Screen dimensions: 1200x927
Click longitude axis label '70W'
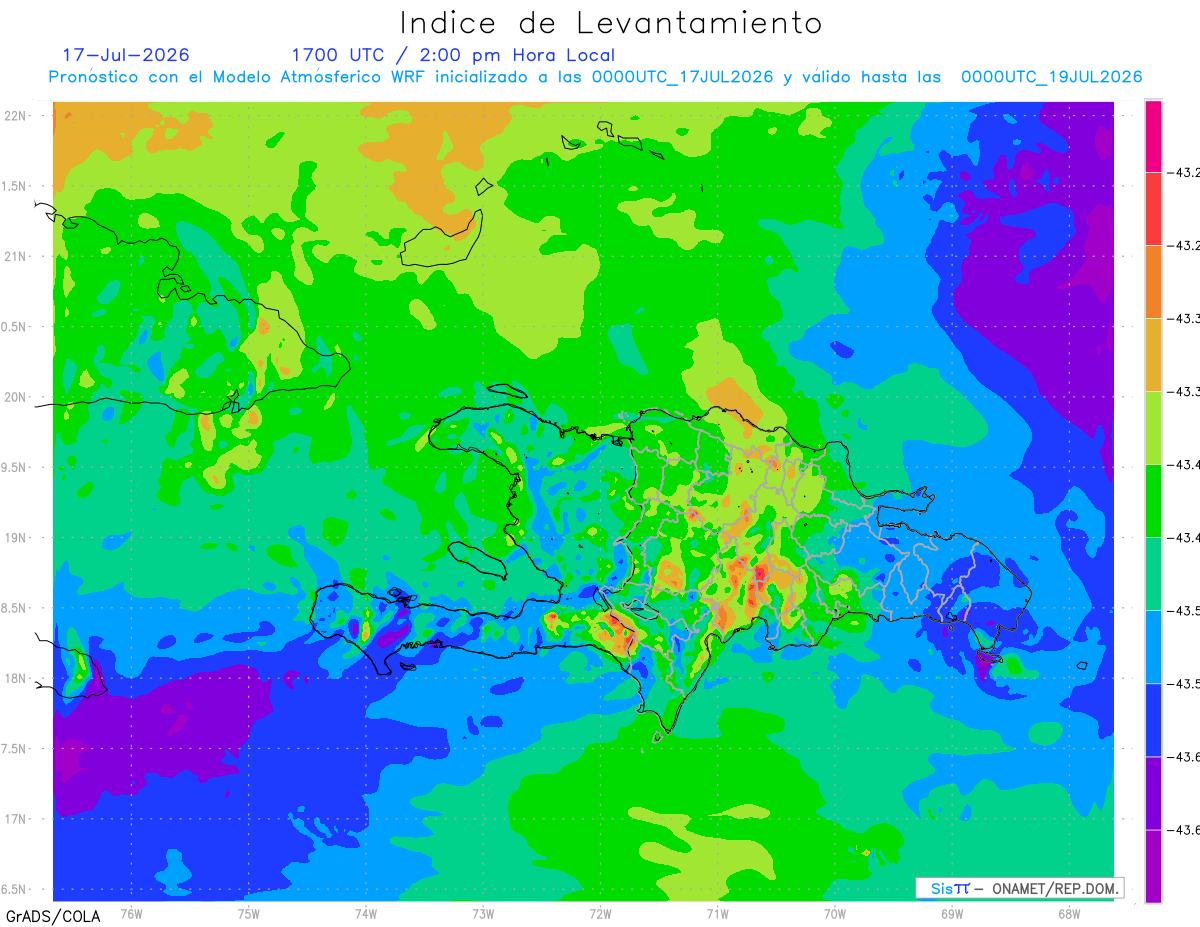[x=835, y=914]
